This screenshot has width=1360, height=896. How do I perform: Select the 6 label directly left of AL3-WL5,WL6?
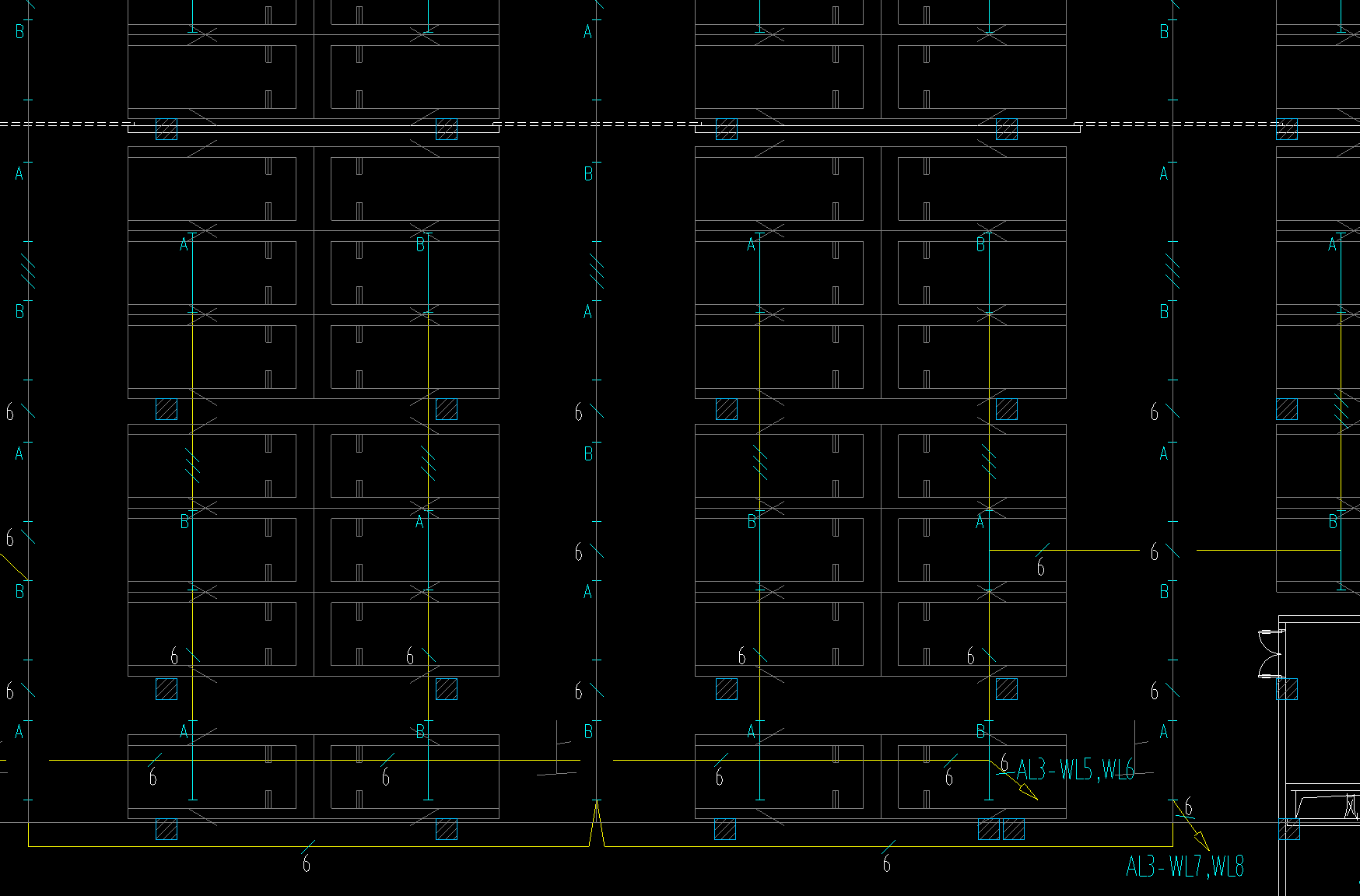1004,762
